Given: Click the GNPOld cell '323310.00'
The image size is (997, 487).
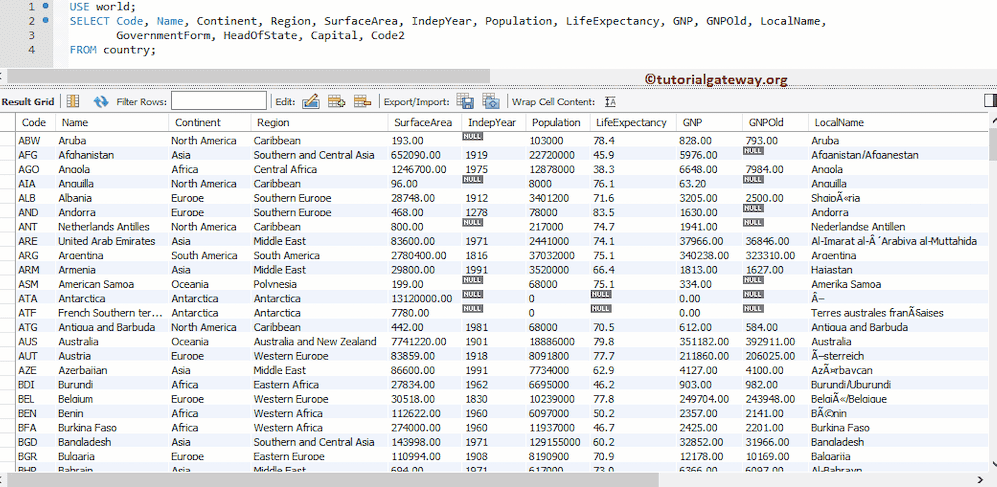Looking at the screenshot, I should pyautogui.click(x=774, y=256).
